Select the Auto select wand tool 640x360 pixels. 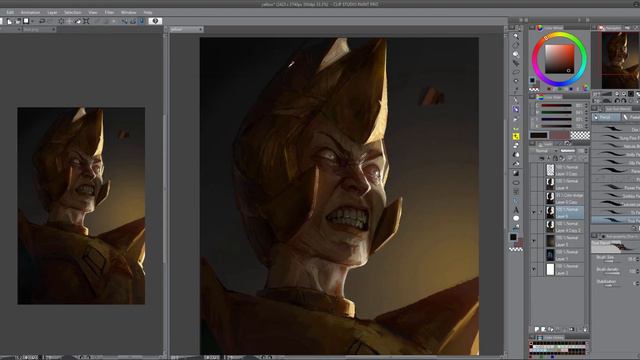point(516,81)
